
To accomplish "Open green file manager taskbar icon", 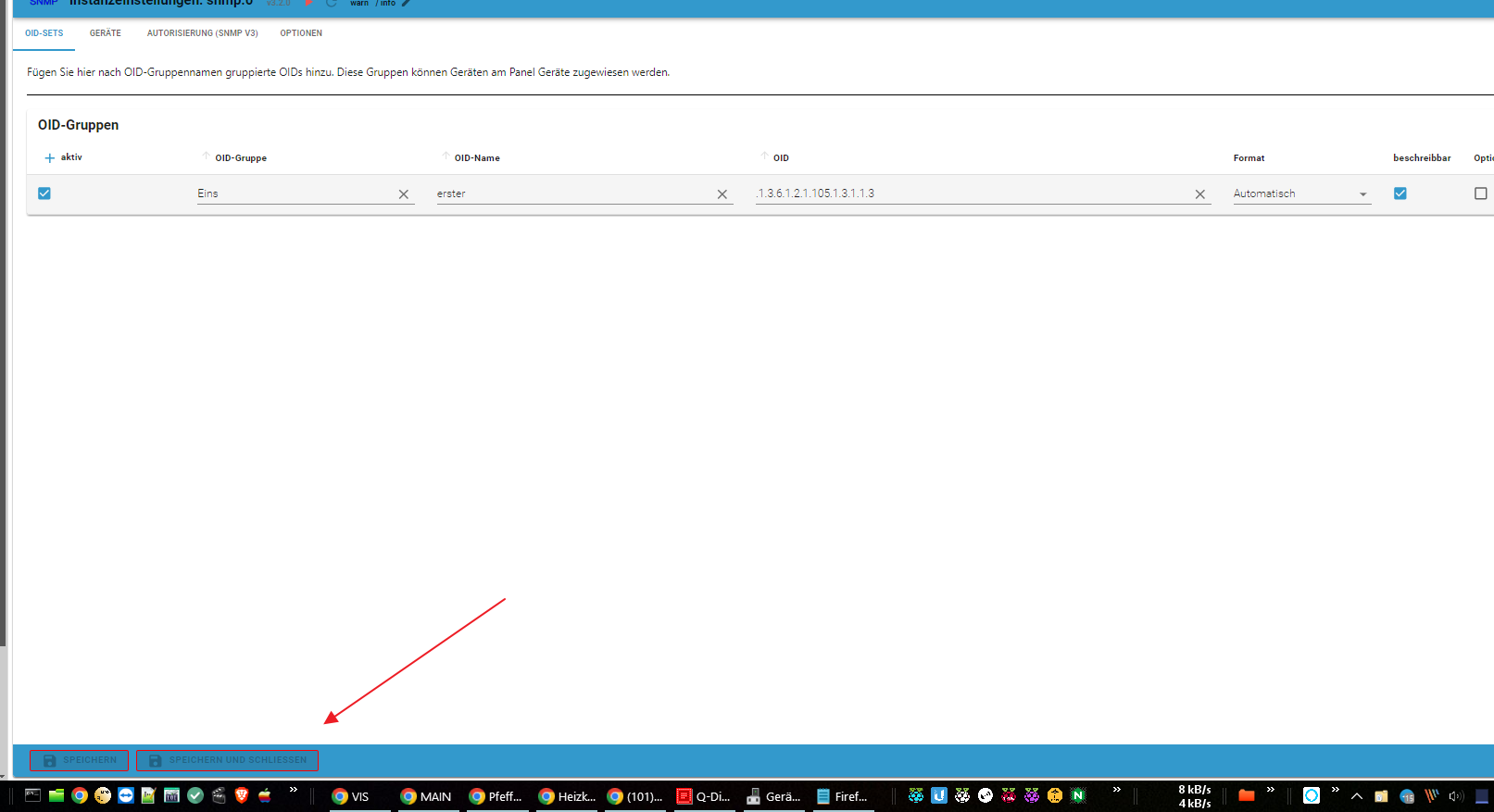I will click(x=56, y=795).
